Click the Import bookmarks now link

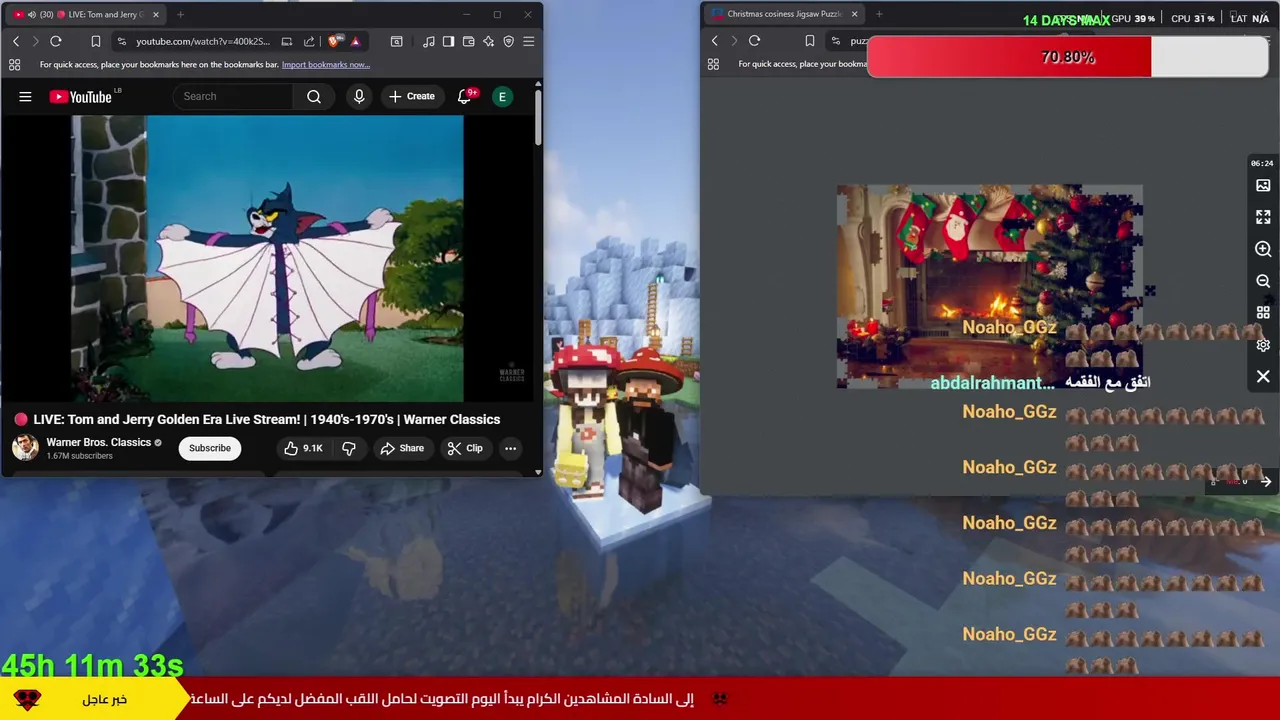(x=326, y=65)
